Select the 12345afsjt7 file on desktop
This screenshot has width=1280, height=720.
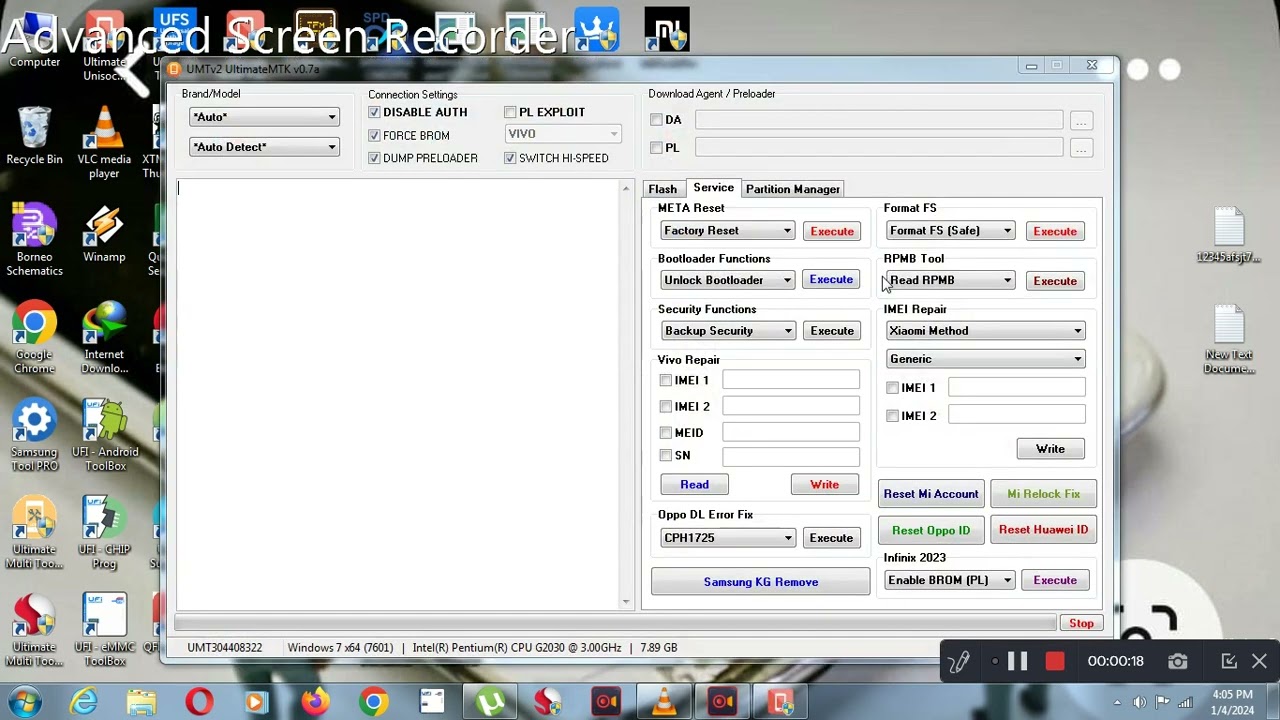(x=1229, y=236)
